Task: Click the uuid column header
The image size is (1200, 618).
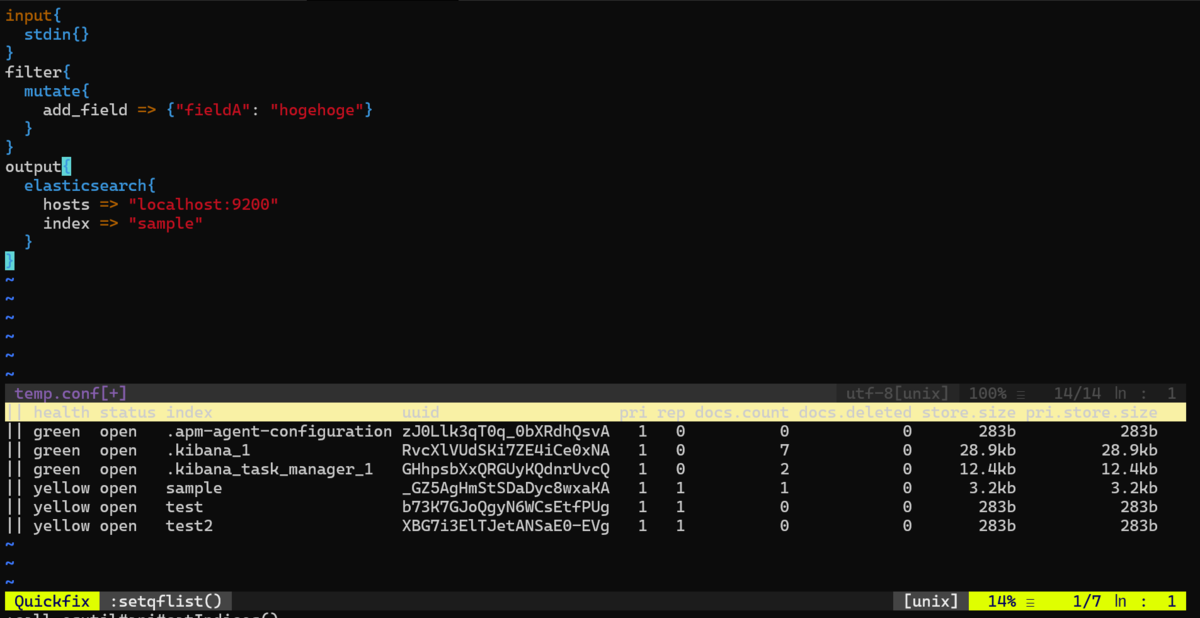Action: pos(421,412)
